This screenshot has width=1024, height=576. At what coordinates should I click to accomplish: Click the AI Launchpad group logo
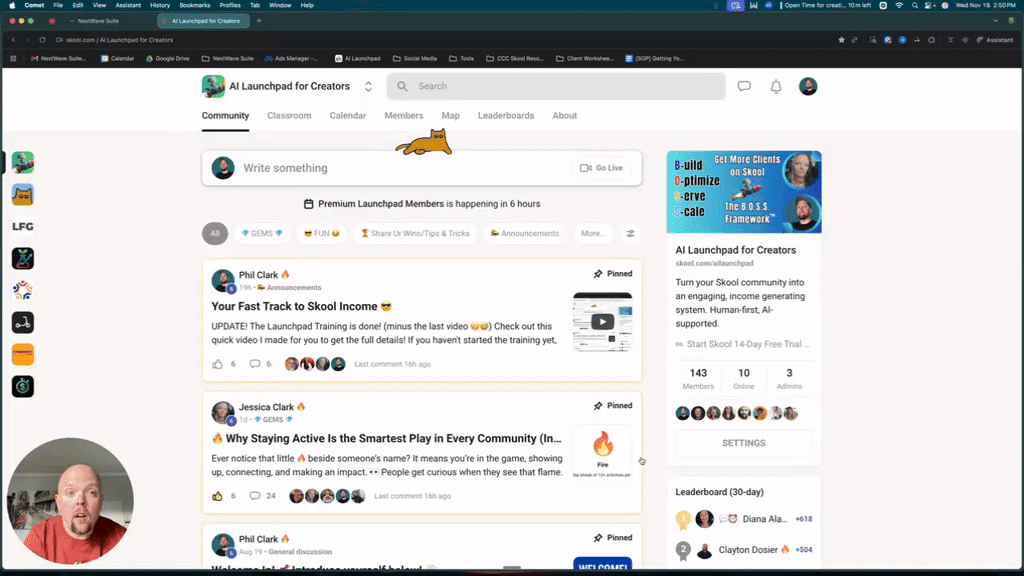click(213, 86)
